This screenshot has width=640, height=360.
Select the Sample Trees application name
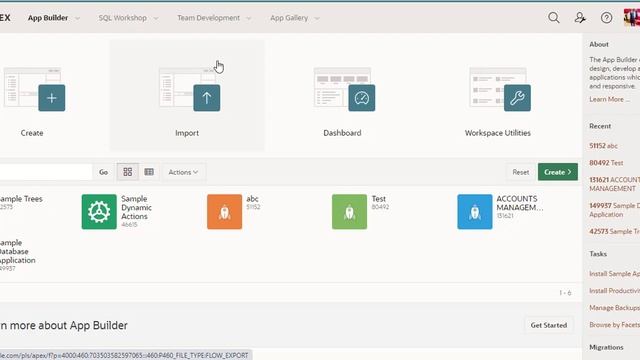(21, 199)
